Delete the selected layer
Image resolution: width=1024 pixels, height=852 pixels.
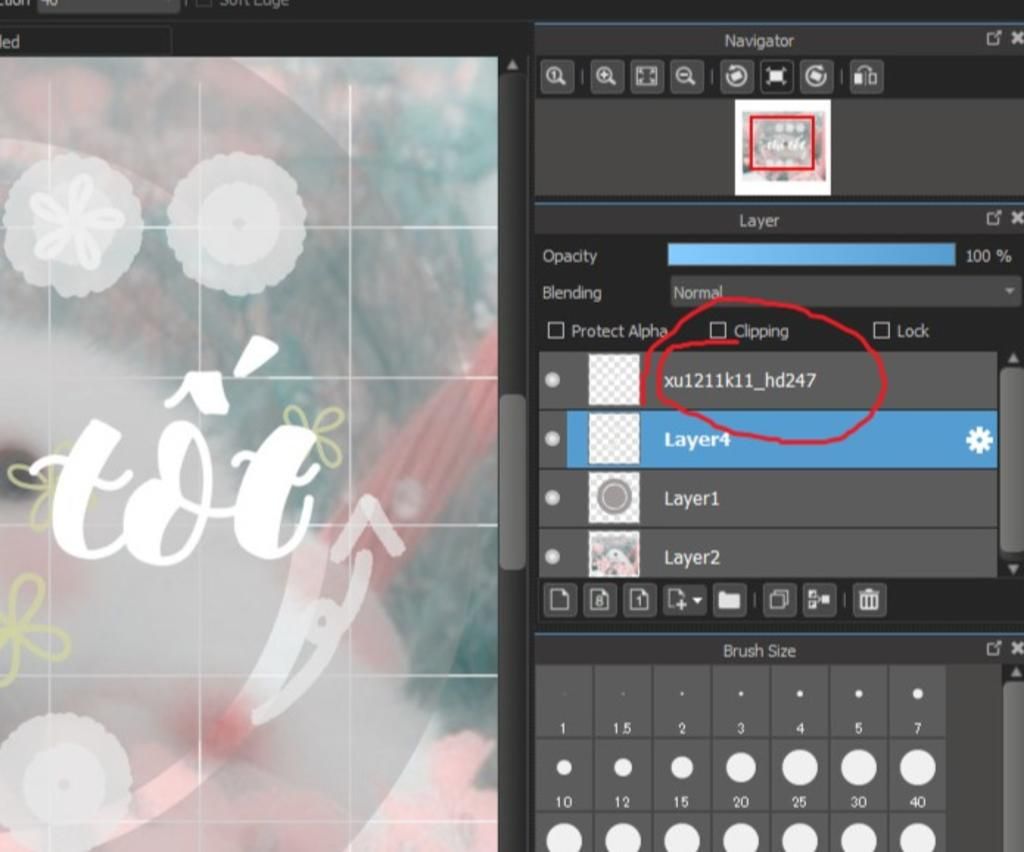869,599
